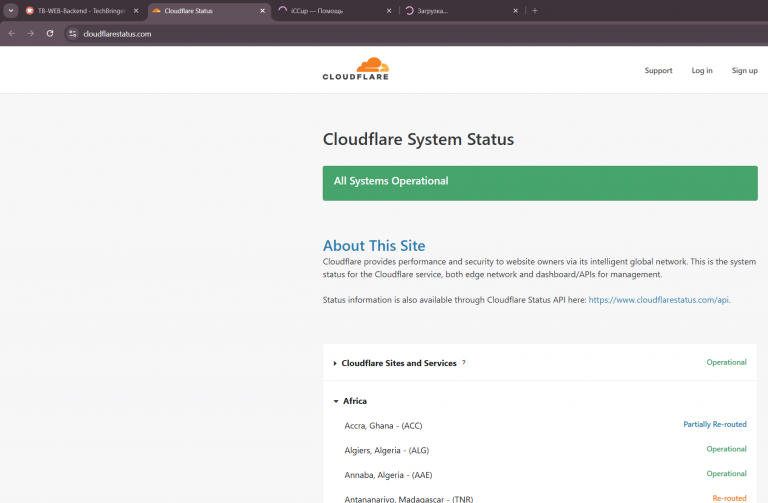Image resolution: width=768 pixels, height=503 pixels.
Task: Open the cloudflarestatus.com/api link
Action: [659, 300]
